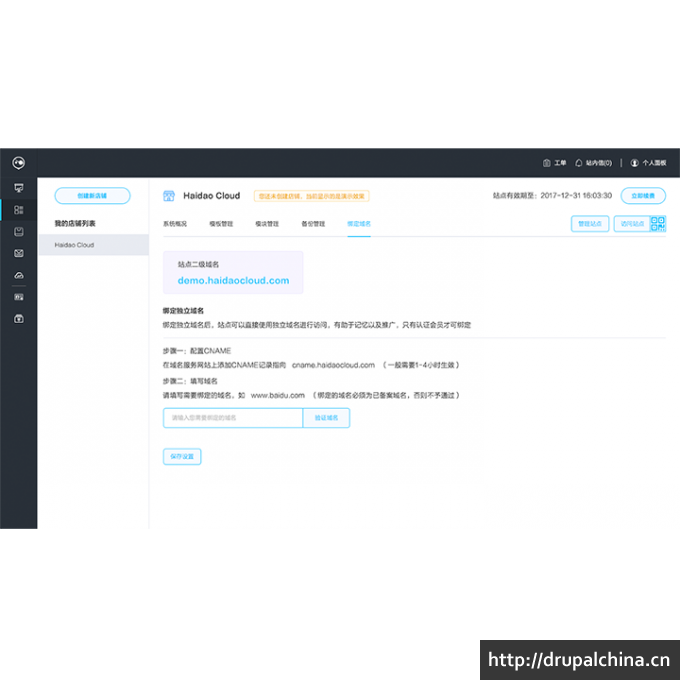Click the 绑定独立域名 section heading
680x680 pixels.
[183, 311]
